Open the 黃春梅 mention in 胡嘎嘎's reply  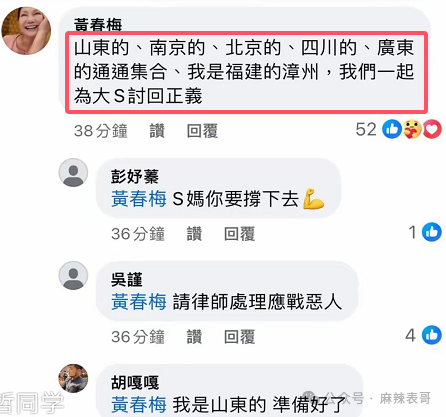[x=139, y=405]
